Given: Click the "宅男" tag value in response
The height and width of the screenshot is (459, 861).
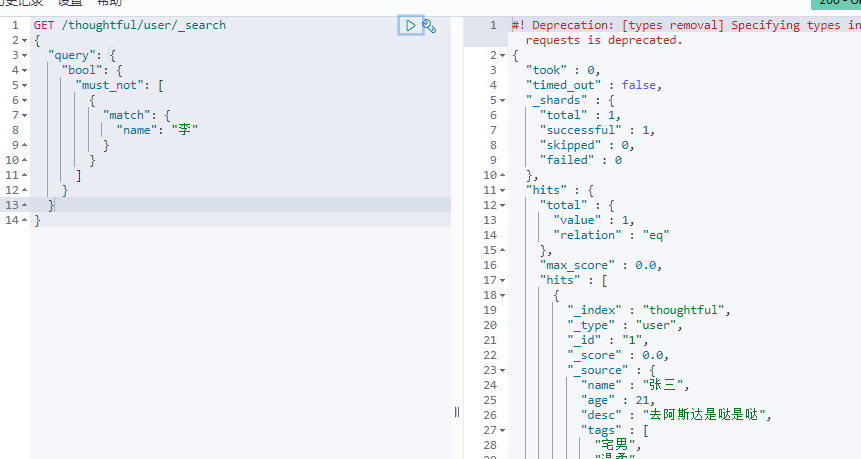Looking at the screenshot, I should coord(614,445).
